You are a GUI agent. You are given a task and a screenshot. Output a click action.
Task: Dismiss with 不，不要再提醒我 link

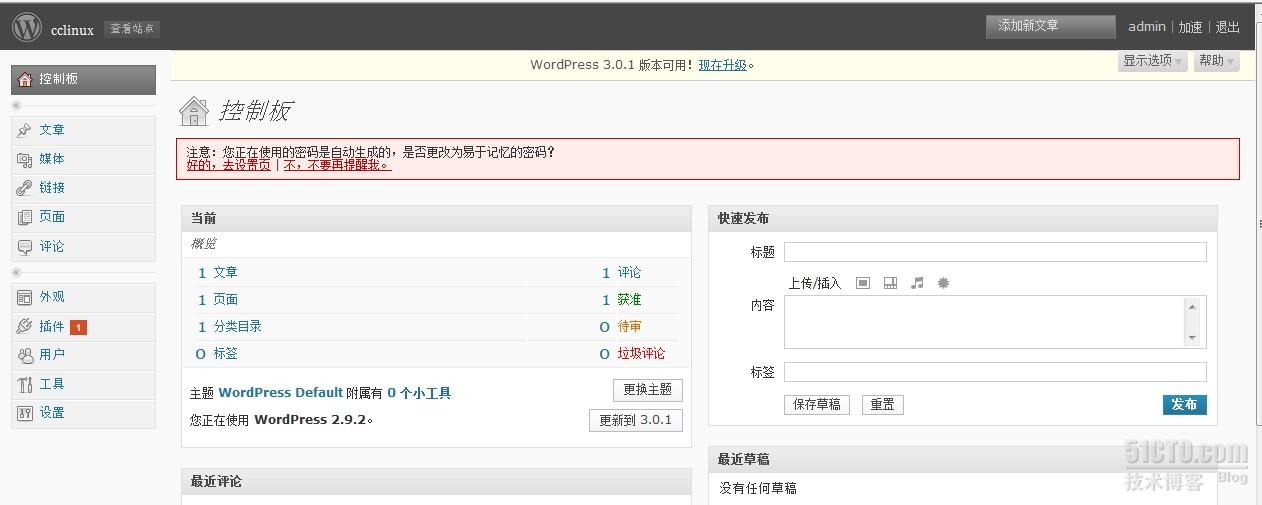click(x=337, y=165)
